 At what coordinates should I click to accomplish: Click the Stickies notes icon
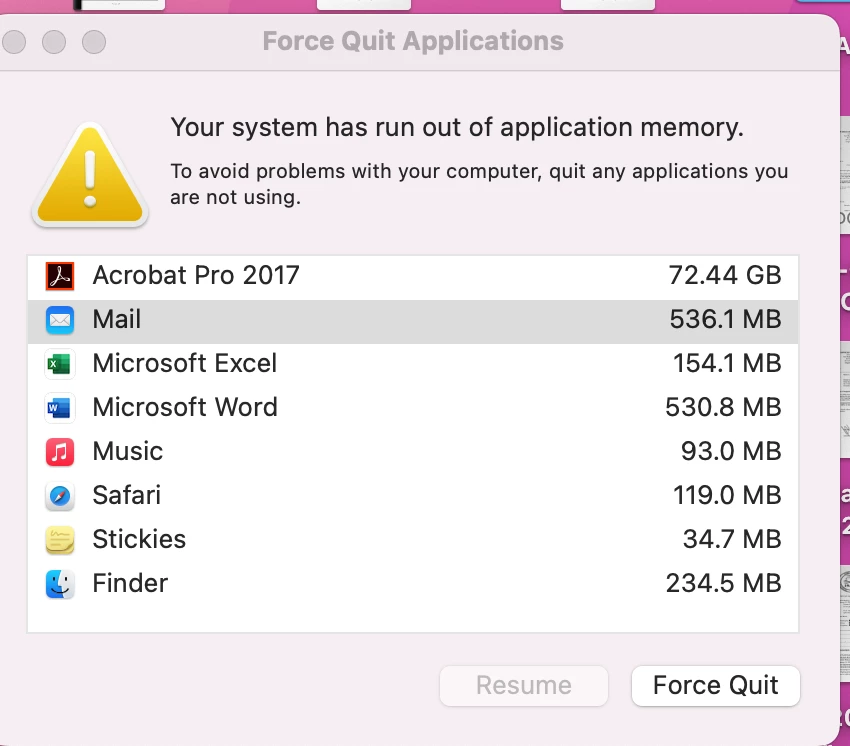tap(60, 540)
